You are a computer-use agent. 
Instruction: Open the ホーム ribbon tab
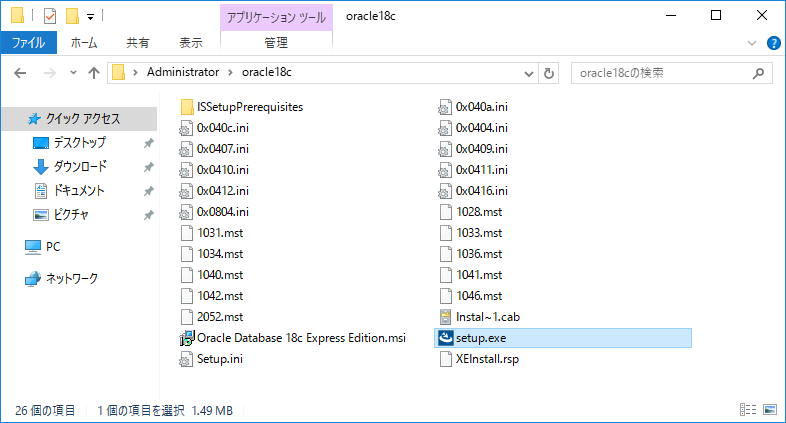(x=84, y=43)
